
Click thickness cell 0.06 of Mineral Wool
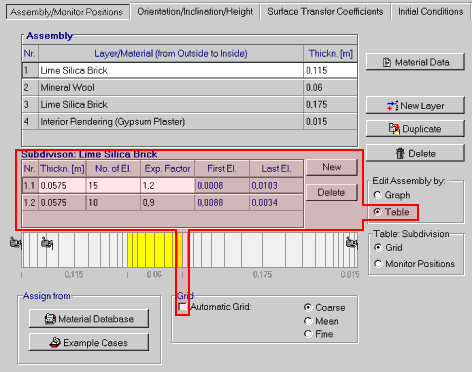[x=330, y=88]
